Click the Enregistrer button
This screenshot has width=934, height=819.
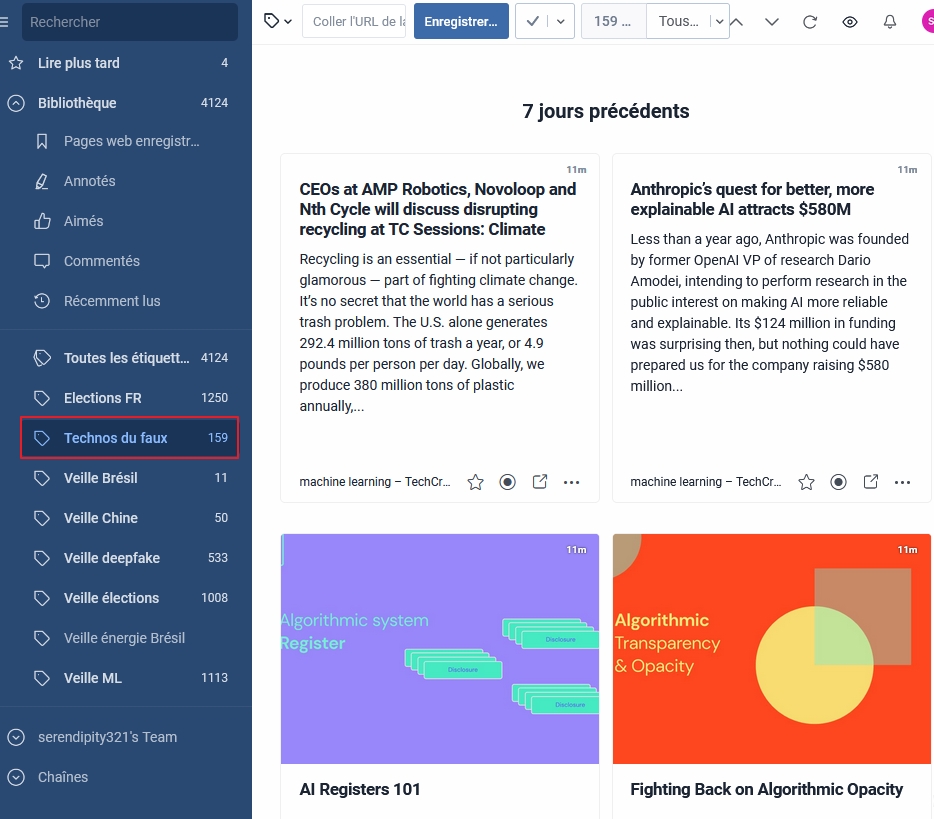461,21
